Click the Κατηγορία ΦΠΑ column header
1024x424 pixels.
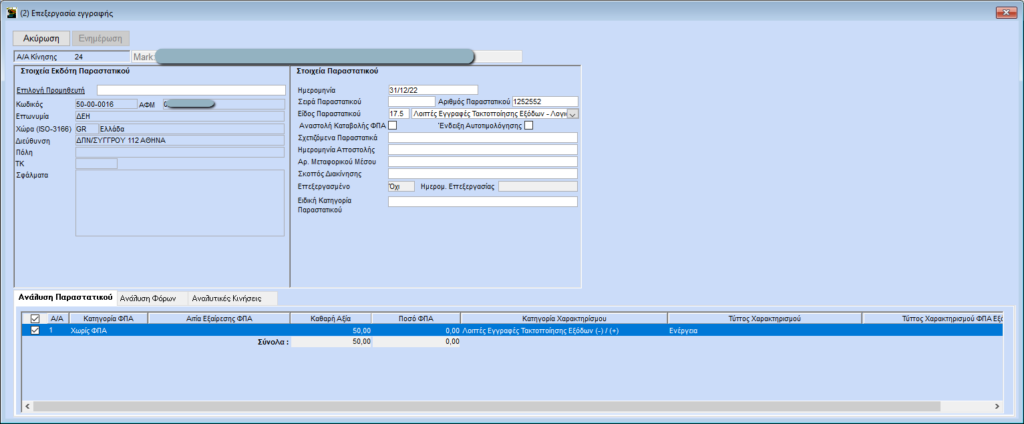point(106,318)
